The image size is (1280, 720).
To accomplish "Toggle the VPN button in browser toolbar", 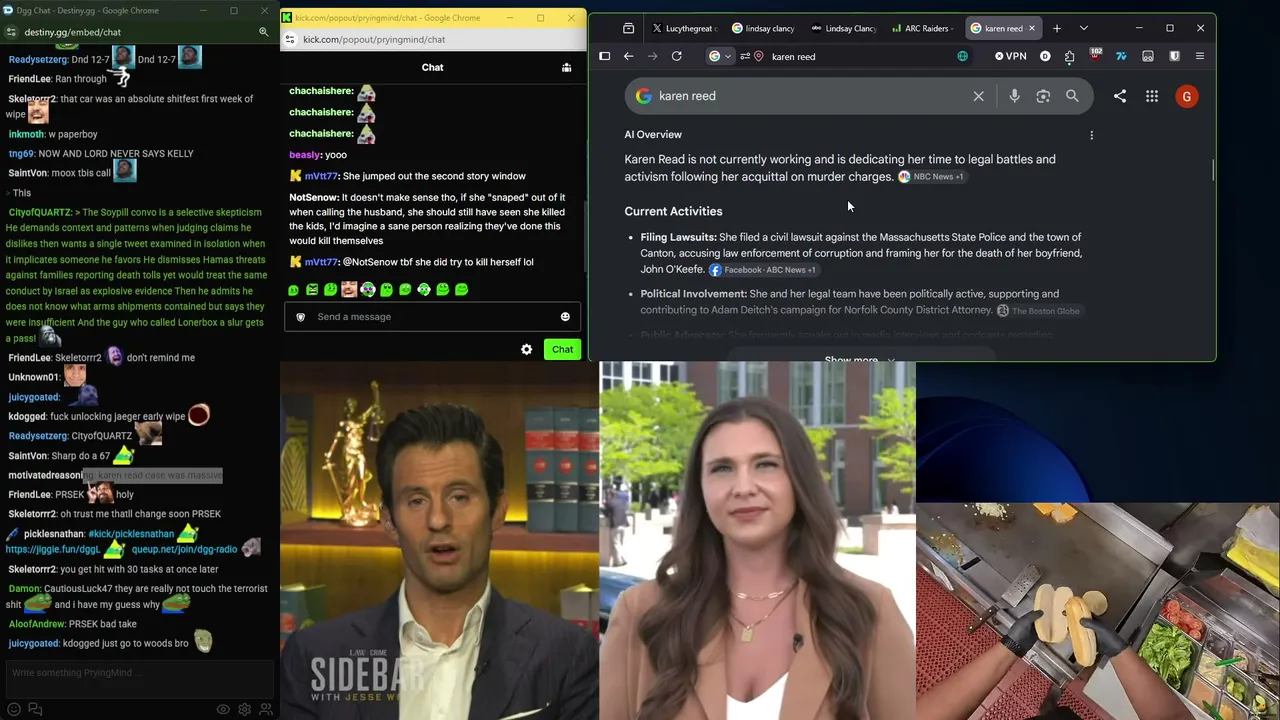I will click(x=1011, y=56).
